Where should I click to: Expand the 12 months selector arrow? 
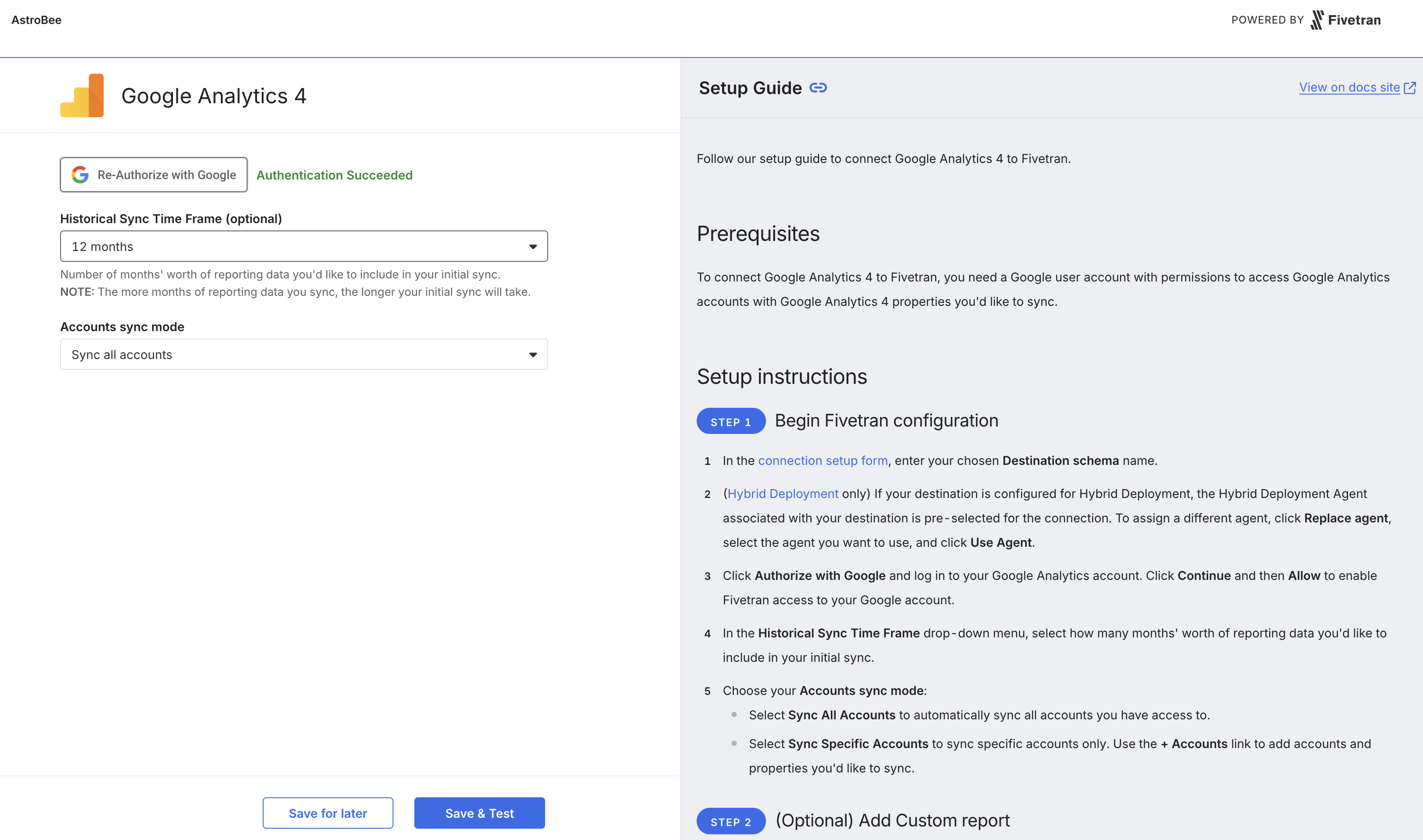coord(532,246)
